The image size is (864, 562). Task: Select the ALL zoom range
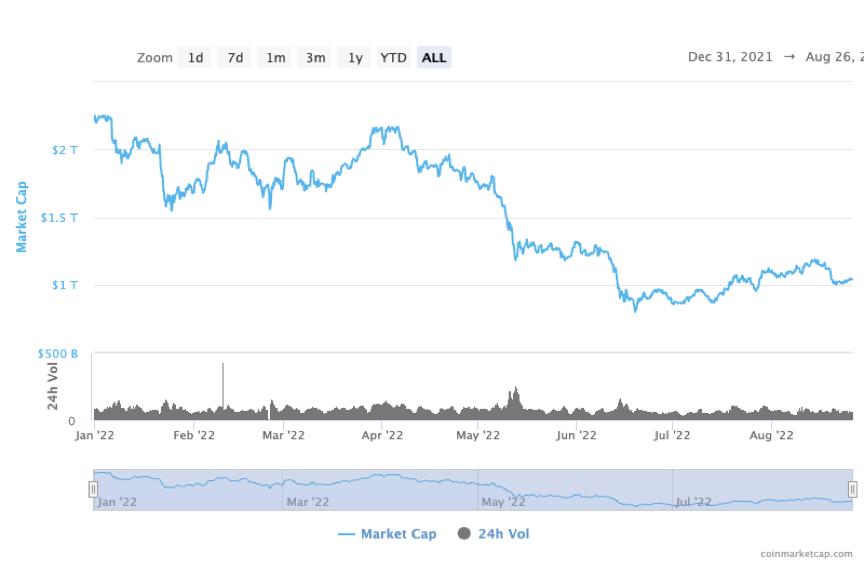434,57
